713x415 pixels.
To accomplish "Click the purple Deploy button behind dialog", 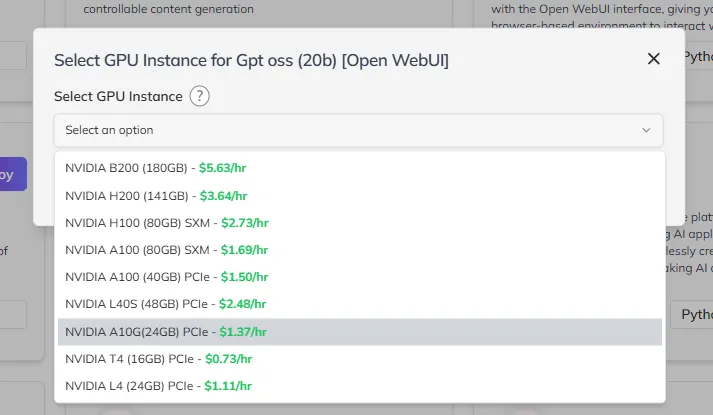I will tap(13, 175).
